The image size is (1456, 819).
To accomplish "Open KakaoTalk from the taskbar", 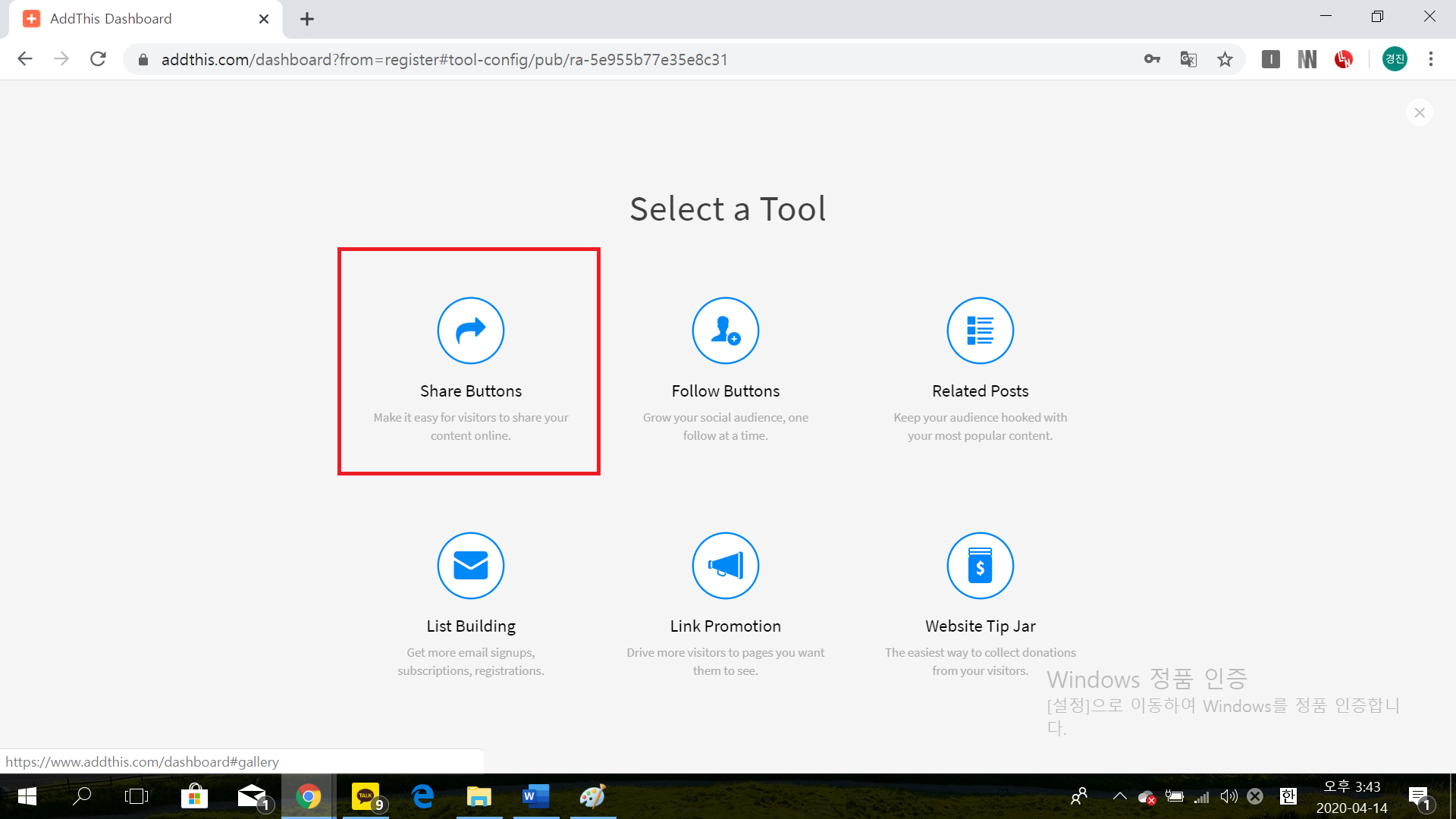I will (x=366, y=796).
